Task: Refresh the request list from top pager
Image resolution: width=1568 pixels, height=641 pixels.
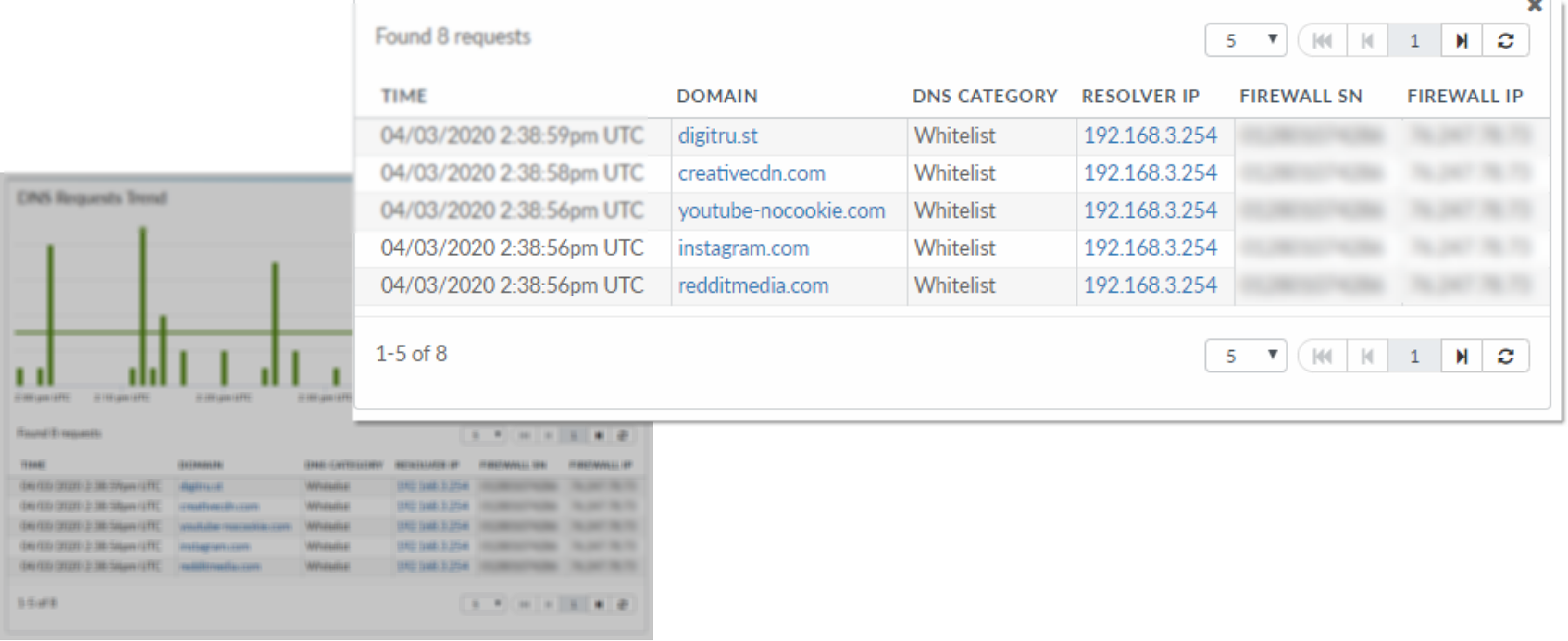Action: click(x=1505, y=41)
